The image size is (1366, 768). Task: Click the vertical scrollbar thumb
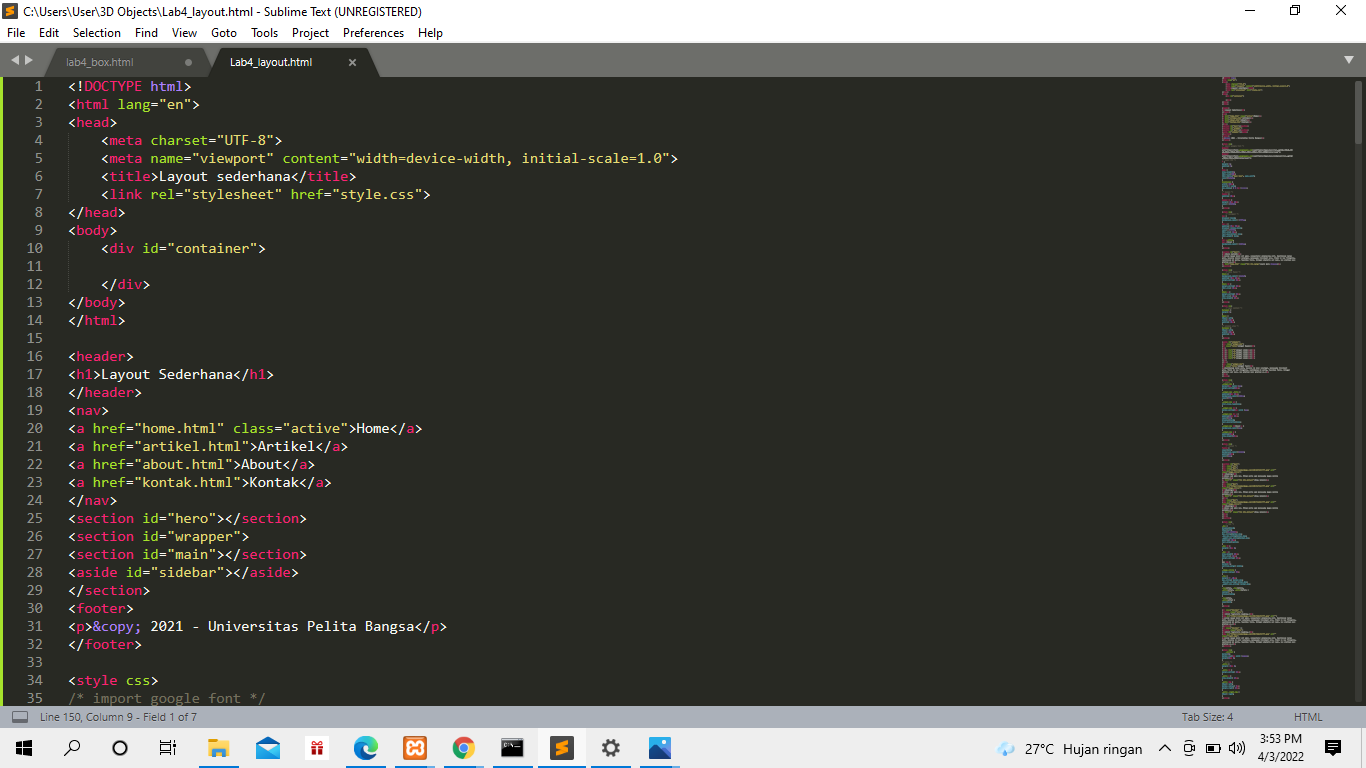(x=1358, y=113)
